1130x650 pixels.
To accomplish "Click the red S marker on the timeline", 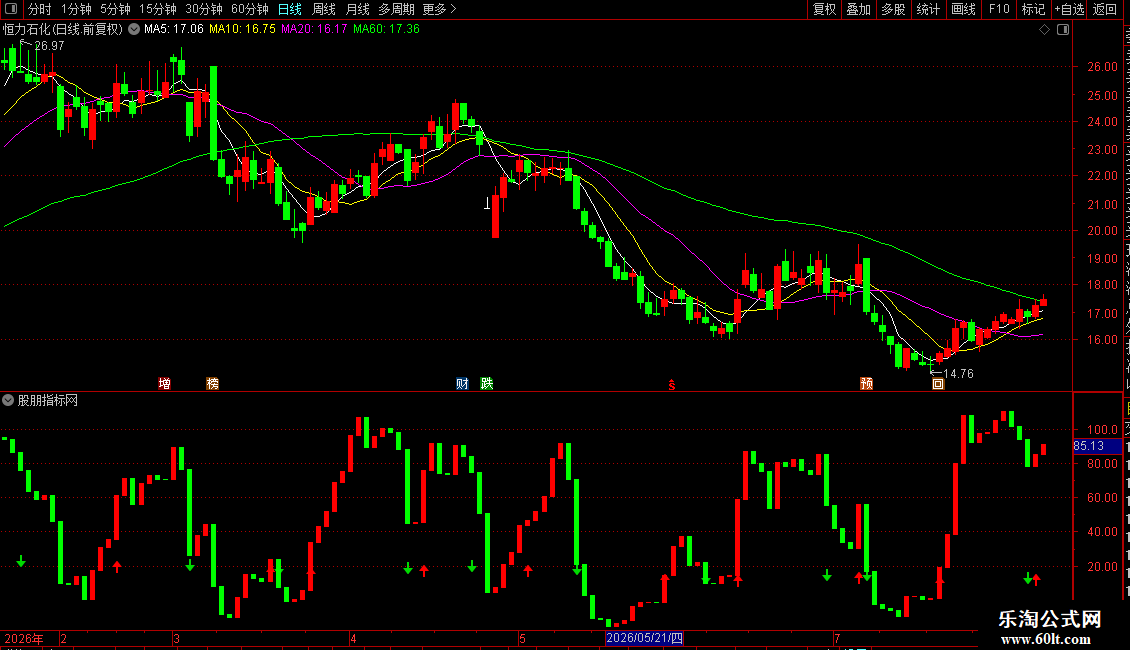I will pyautogui.click(x=672, y=386).
